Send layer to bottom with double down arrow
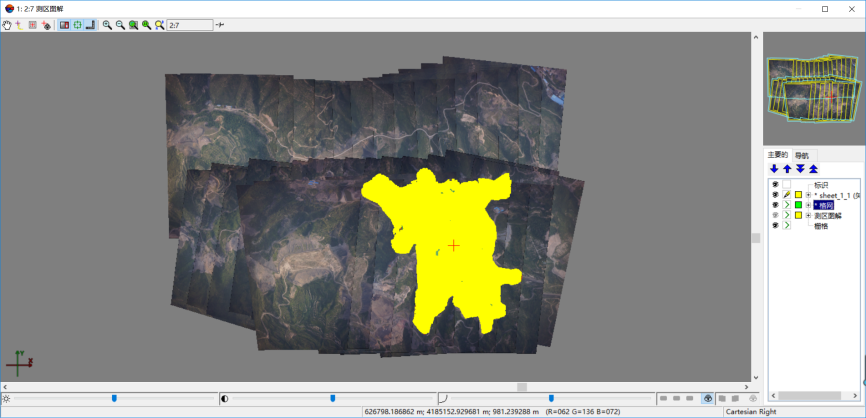The image size is (866, 418). pos(800,169)
